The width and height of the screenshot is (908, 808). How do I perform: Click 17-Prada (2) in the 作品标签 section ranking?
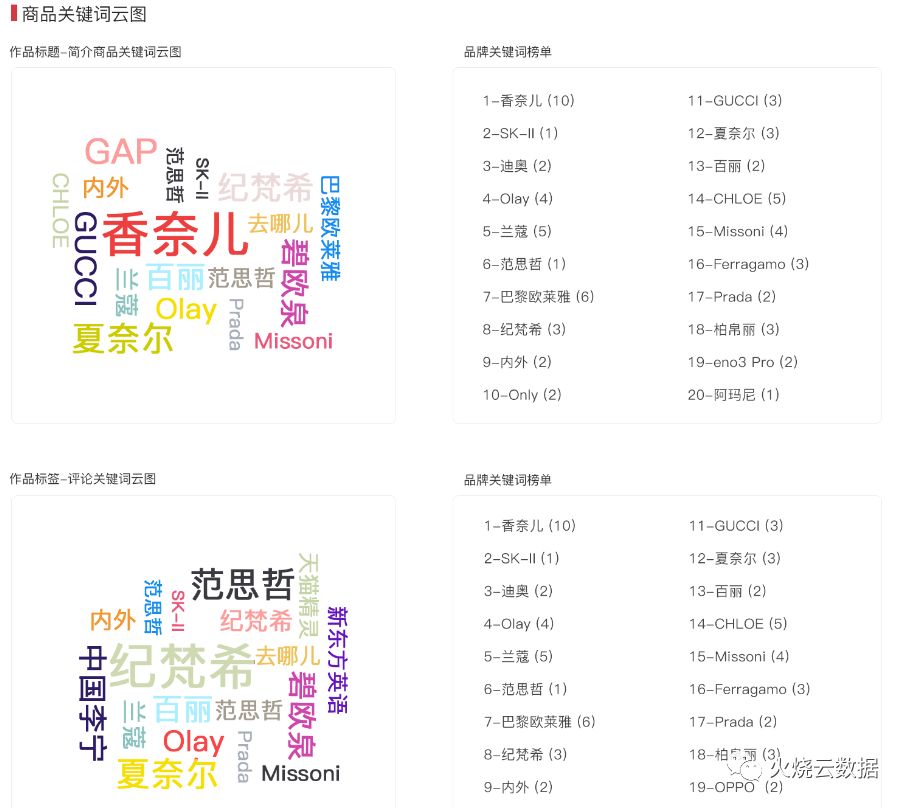click(733, 722)
